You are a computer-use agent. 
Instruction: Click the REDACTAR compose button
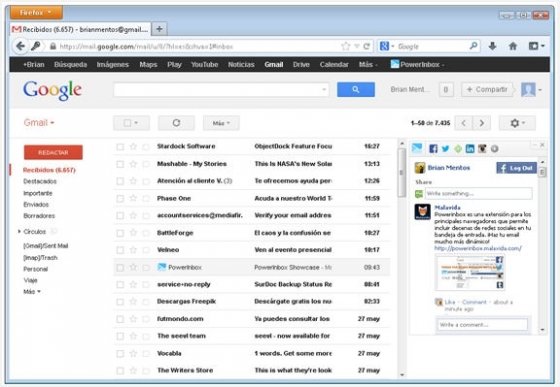tap(53, 152)
